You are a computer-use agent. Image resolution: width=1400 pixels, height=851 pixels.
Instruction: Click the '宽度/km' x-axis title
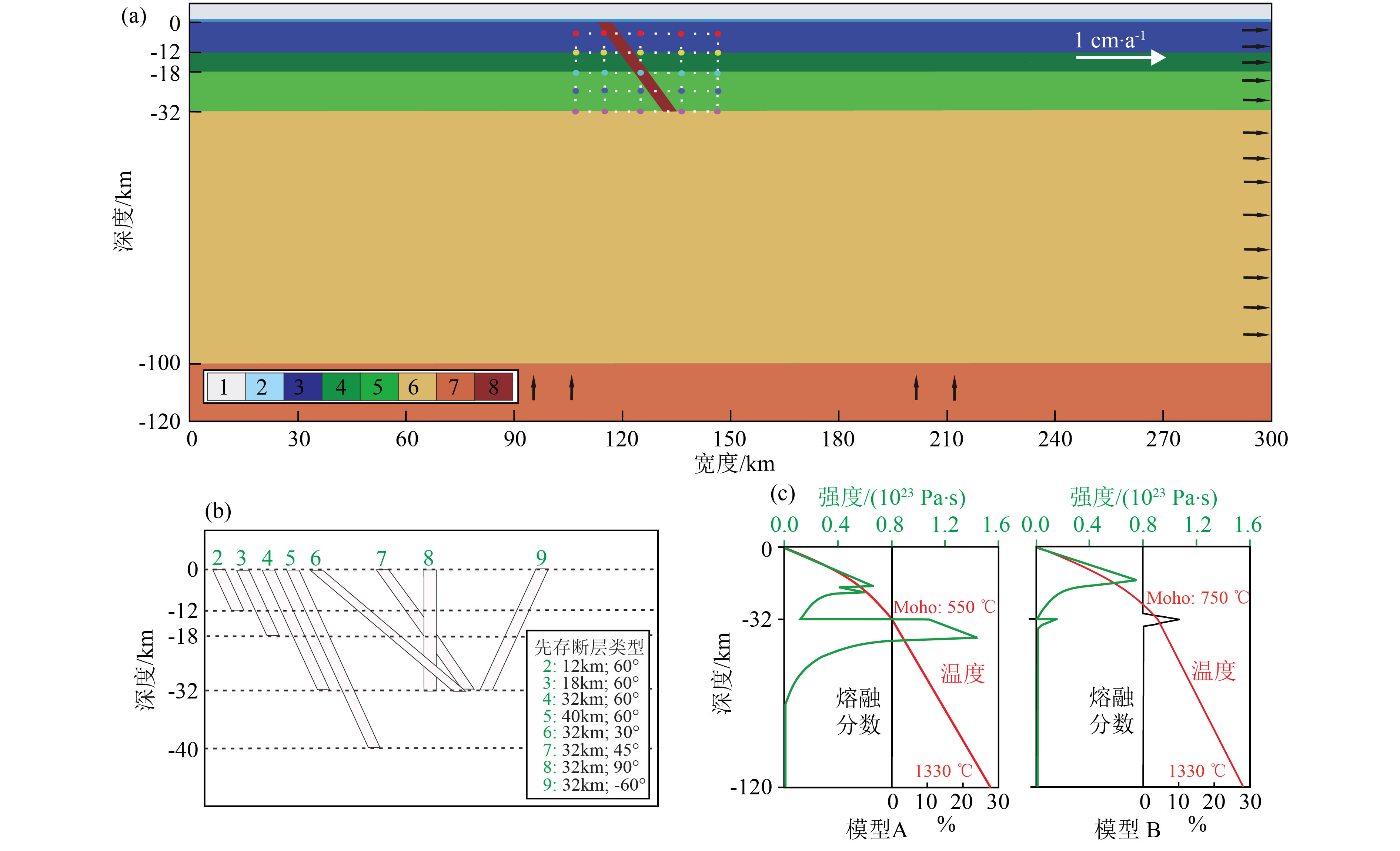pos(734,464)
